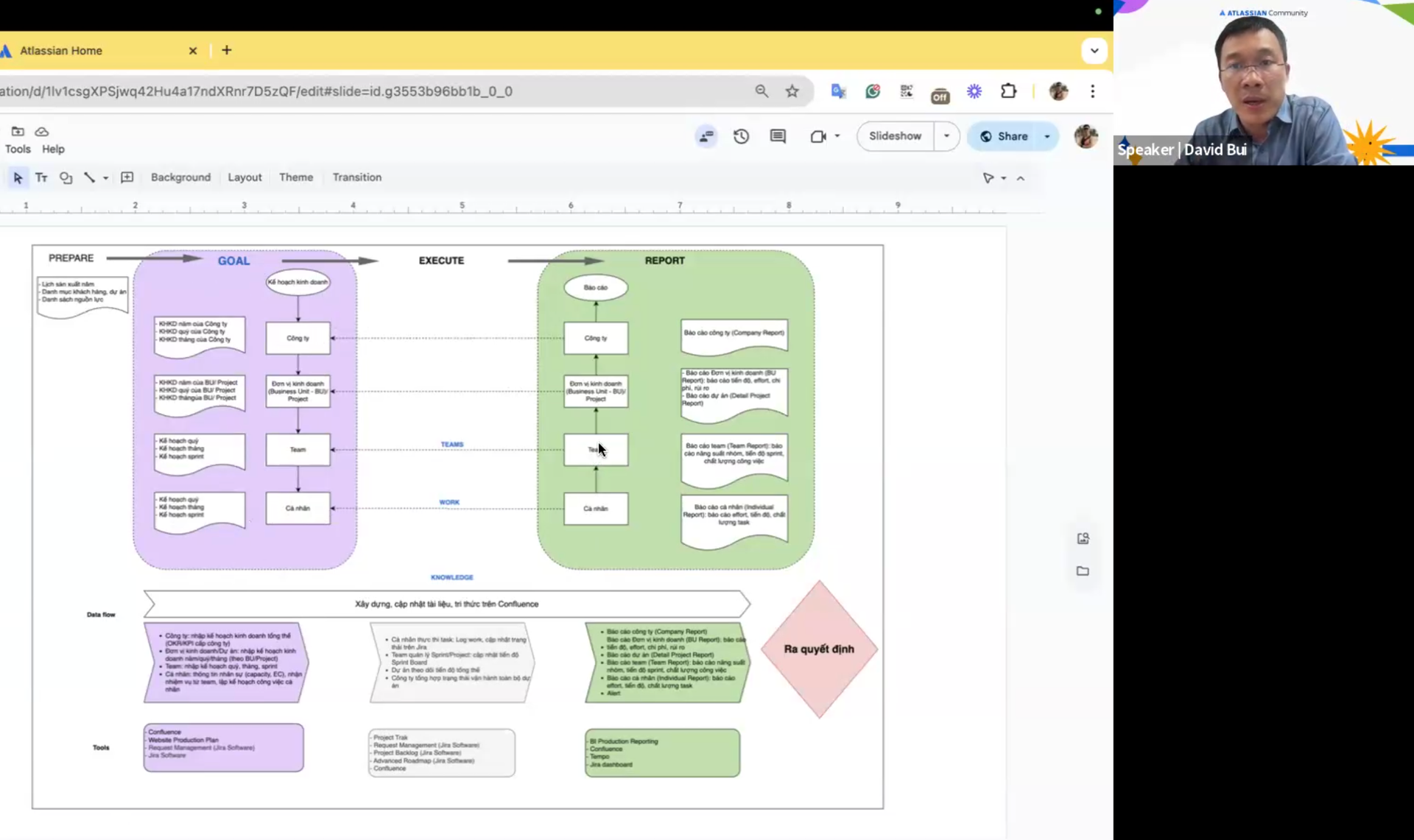Open the Chrome profile avatar
The width and height of the screenshot is (1414, 840).
(1058, 91)
